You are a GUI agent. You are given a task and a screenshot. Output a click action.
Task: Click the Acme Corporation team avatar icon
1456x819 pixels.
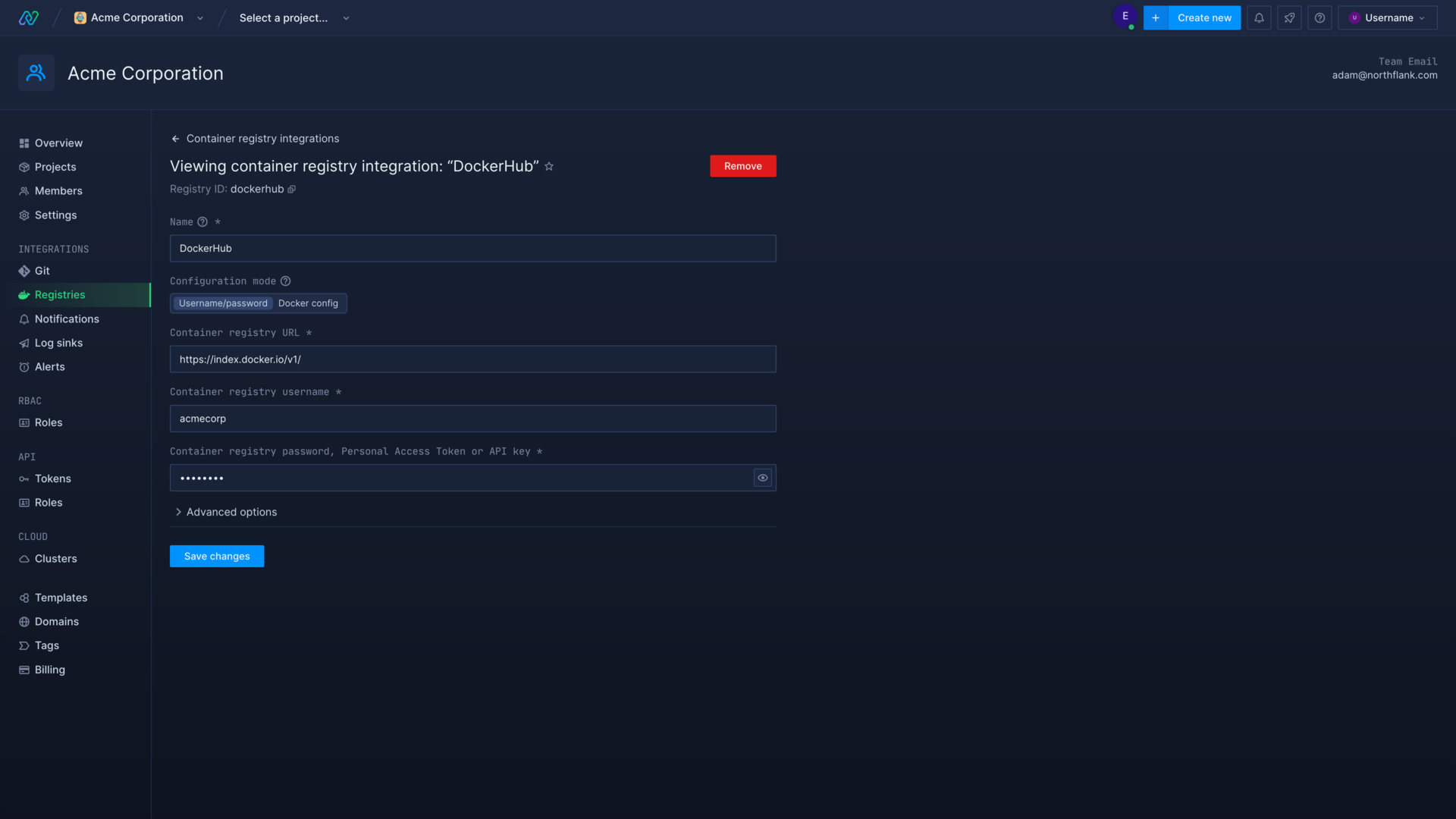coord(36,73)
